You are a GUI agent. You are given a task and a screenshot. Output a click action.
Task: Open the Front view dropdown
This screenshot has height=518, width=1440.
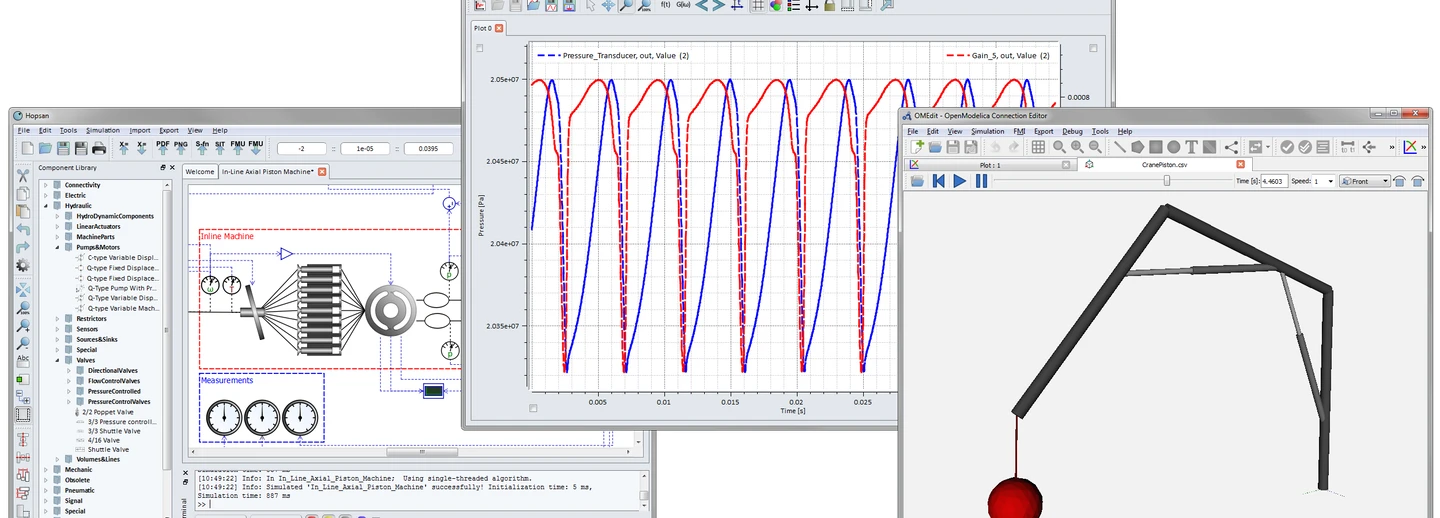[1365, 181]
